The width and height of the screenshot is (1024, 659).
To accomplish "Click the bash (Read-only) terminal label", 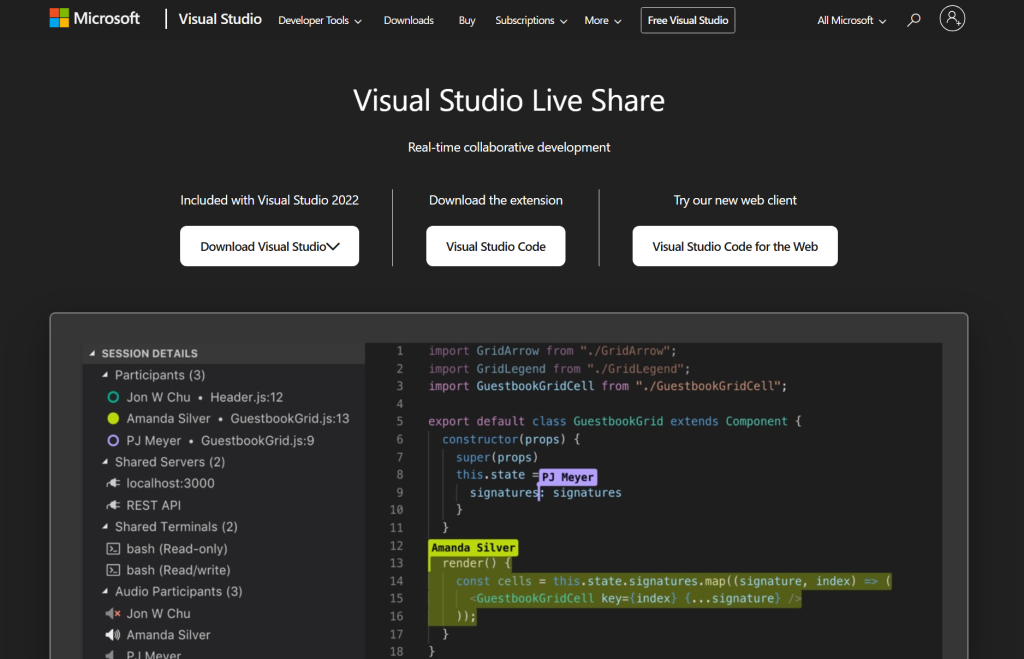I will point(177,549).
